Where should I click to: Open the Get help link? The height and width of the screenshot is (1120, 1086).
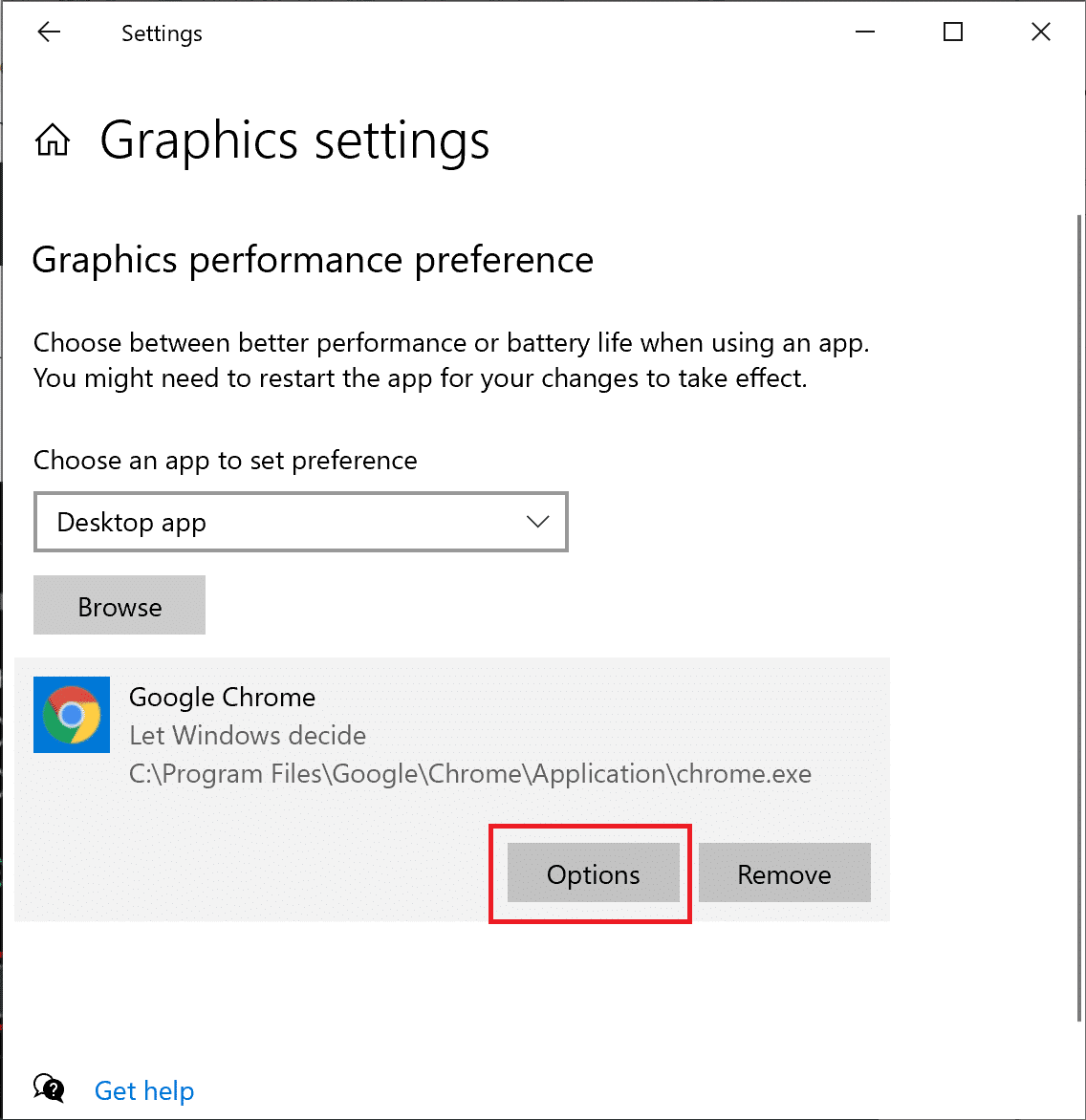pyautogui.click(x=143, y=1089)
